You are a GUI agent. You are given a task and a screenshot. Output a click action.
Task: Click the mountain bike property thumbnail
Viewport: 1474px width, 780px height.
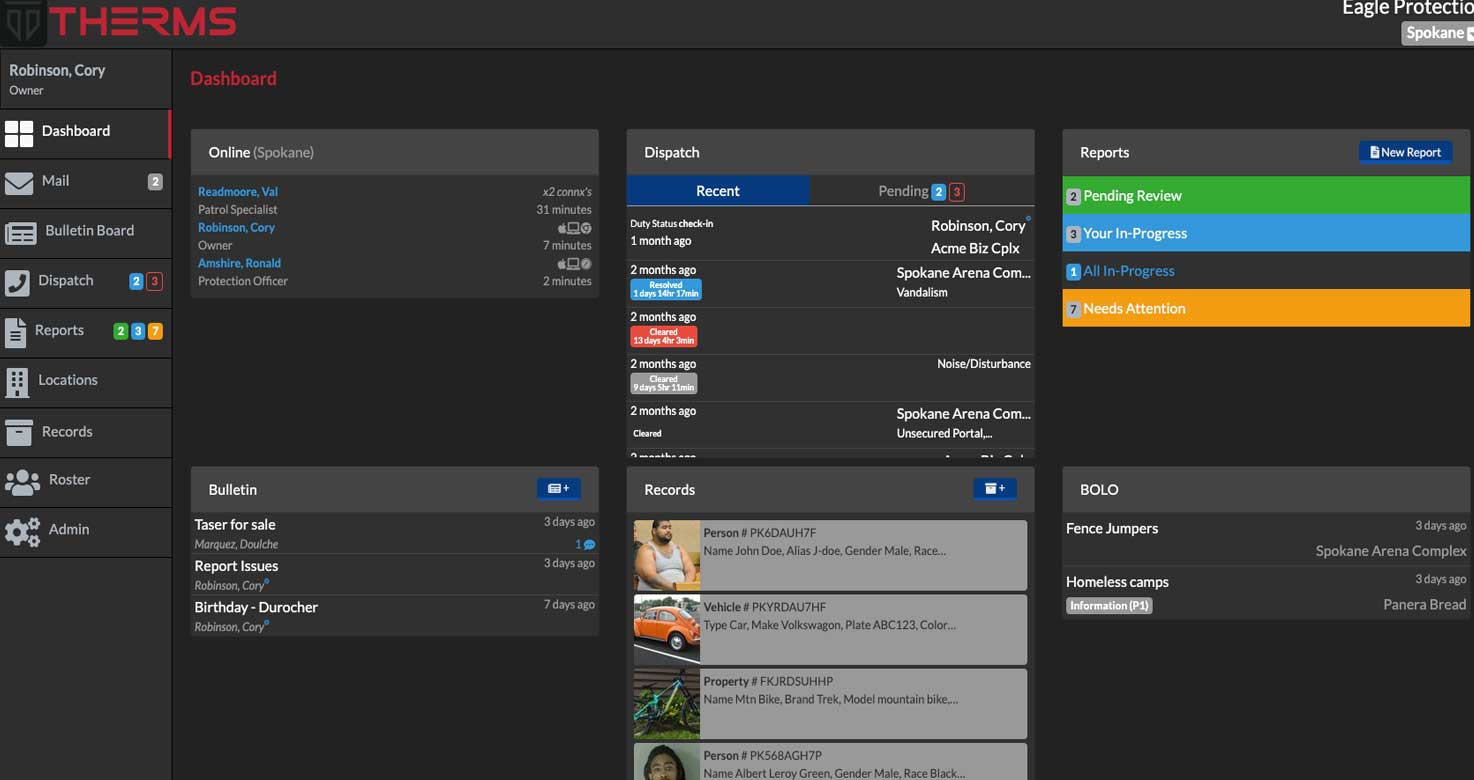coord(666,703)
